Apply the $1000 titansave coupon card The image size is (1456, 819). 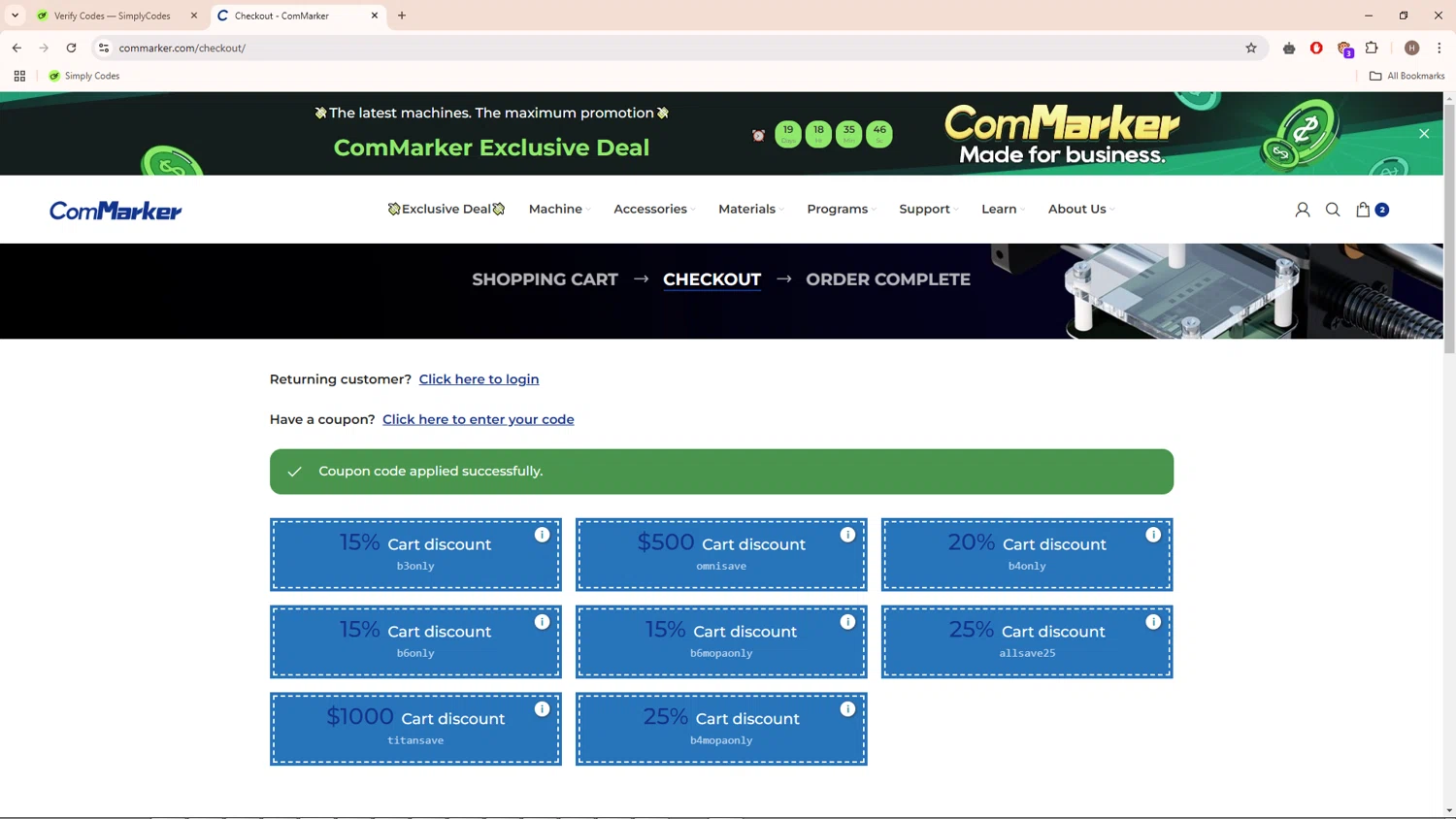(415, 729)
